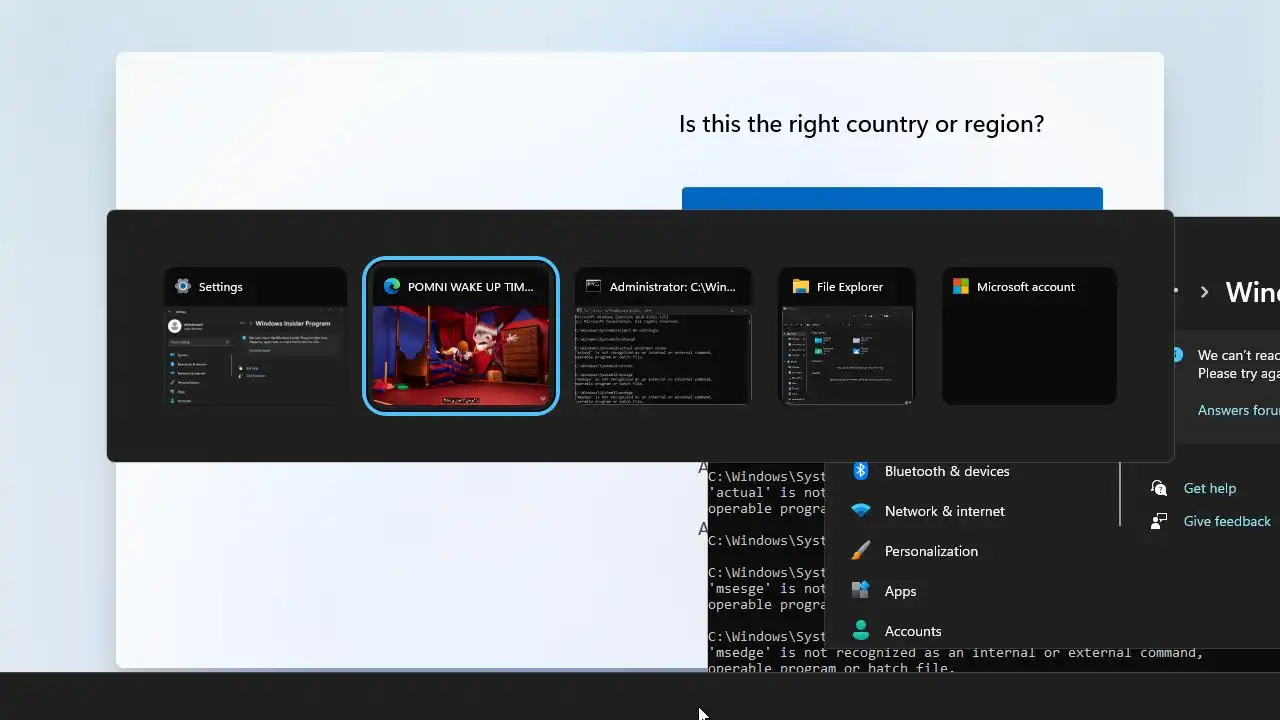Click the Give feedback person icon
Image resolution: width=1280 pixels, height=720 pixels.
[1159, 521]
